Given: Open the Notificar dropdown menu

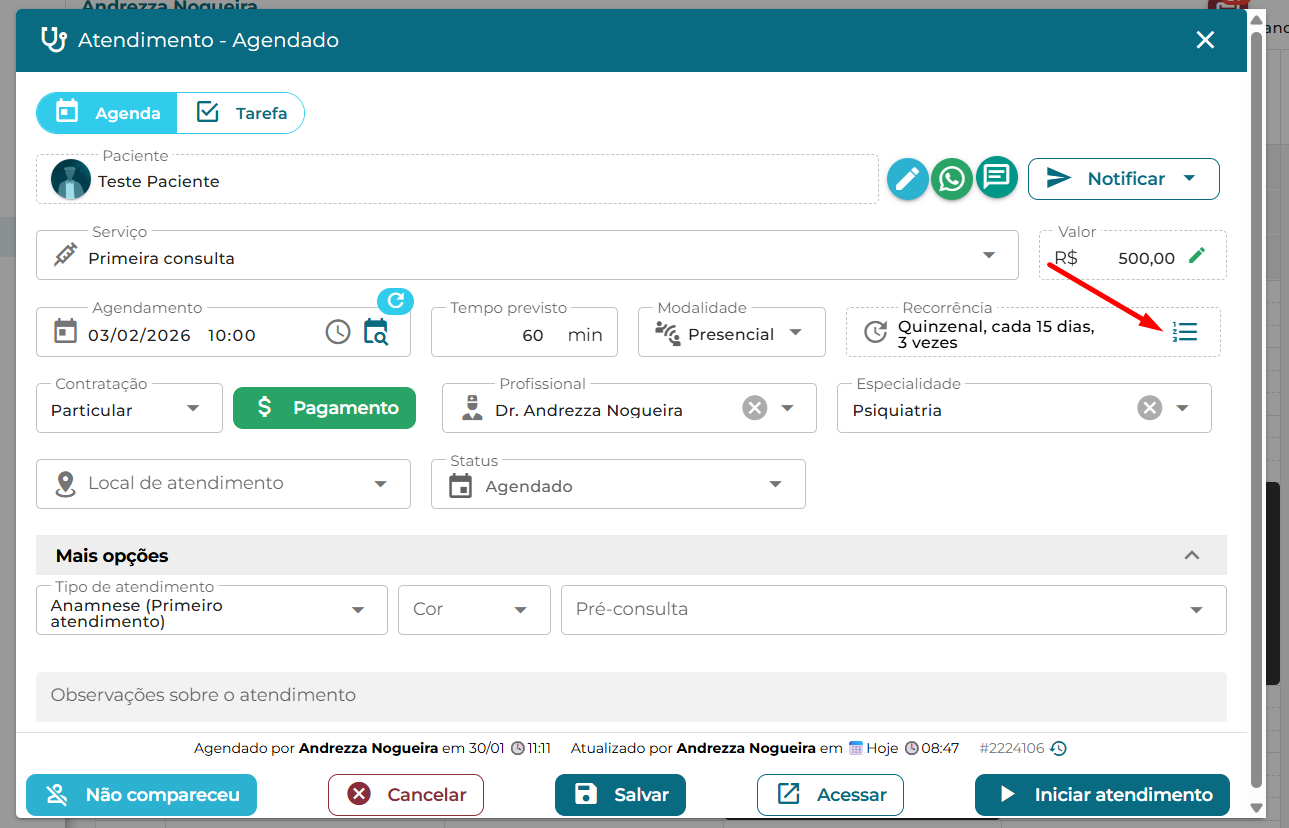Looking at the screenshot, I should click(1124, 179).
